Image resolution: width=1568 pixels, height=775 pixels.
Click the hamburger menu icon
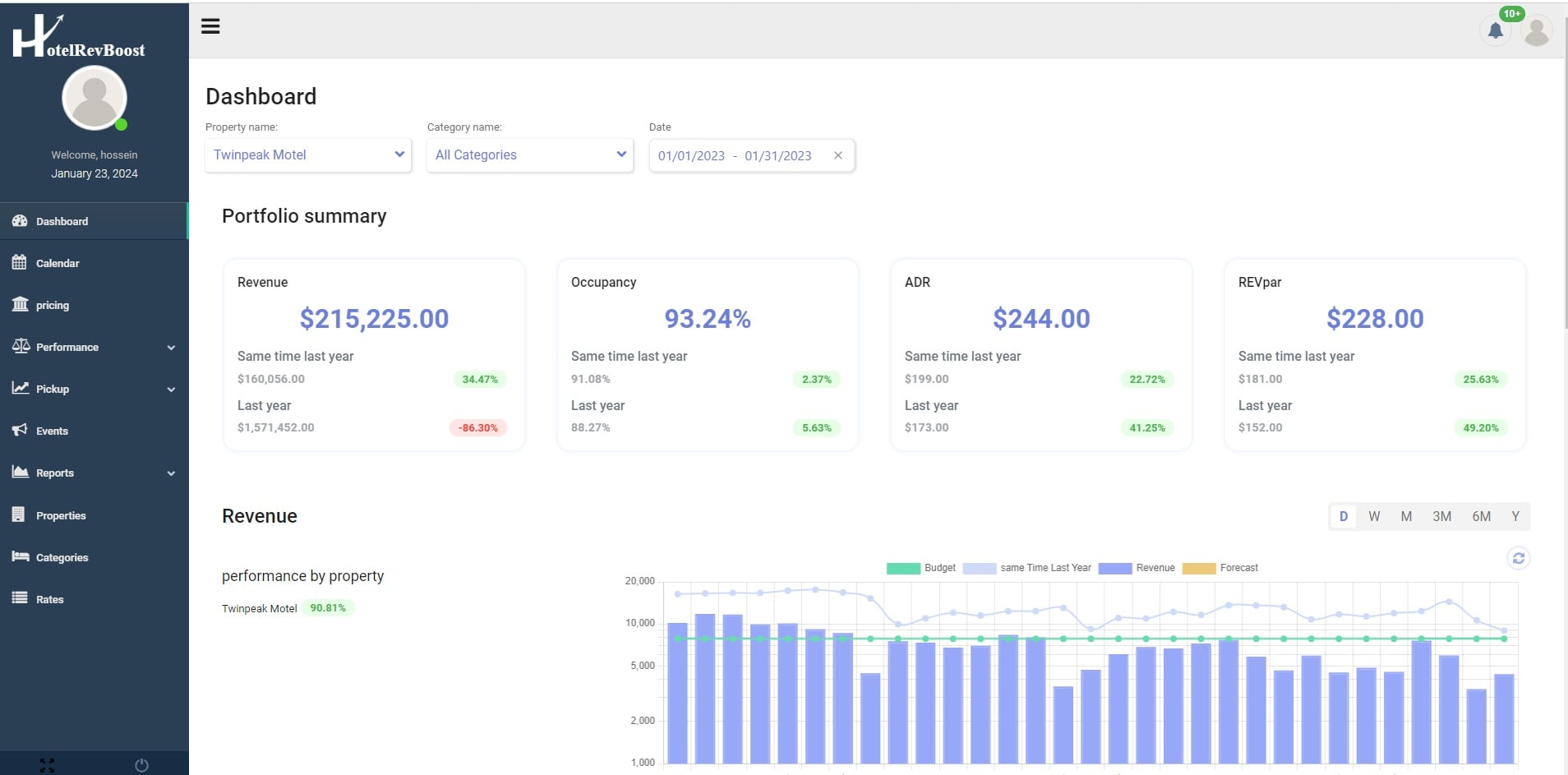pyautogui.click(x=210, y=26)
